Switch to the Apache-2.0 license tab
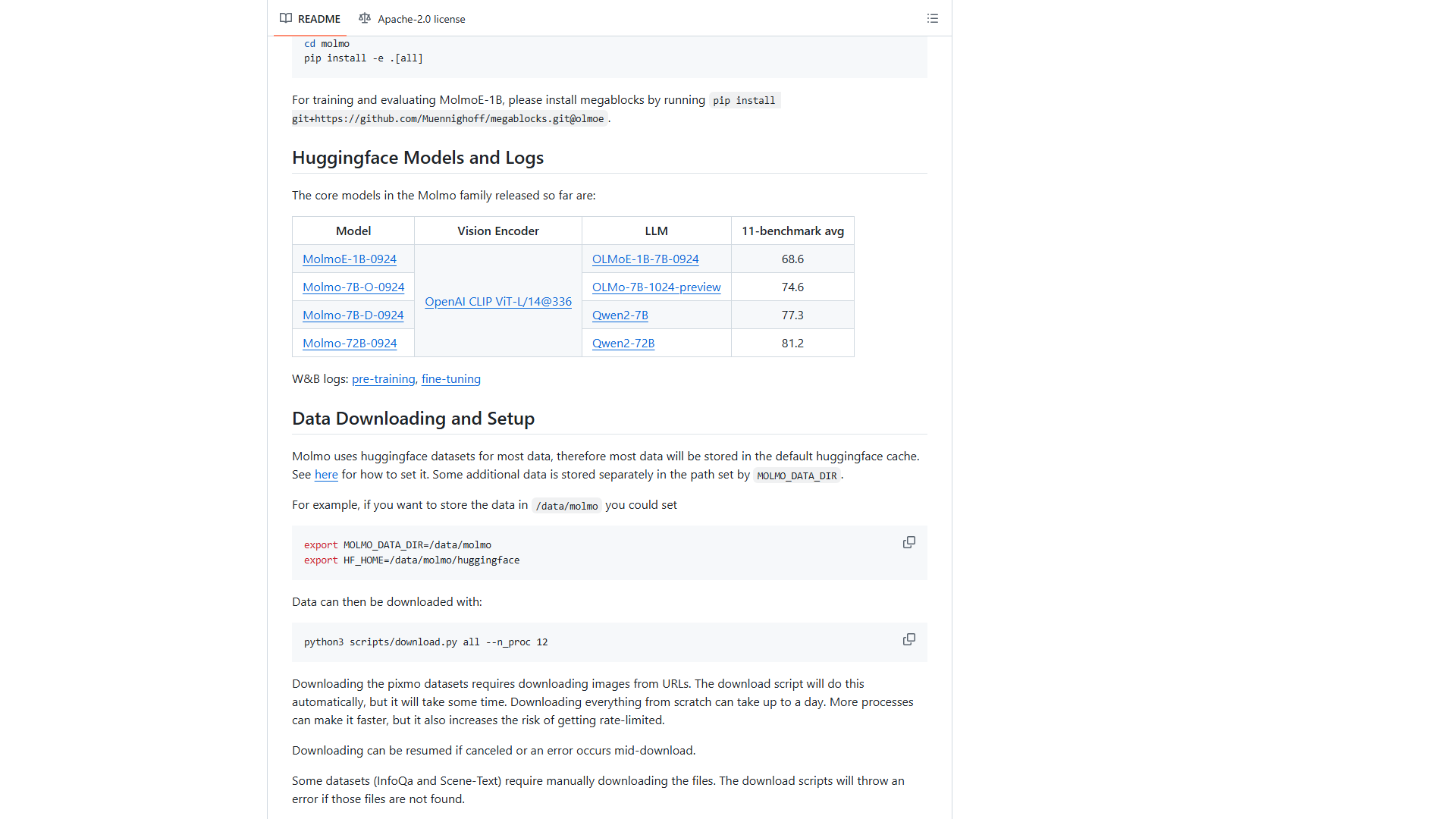Viewport: 1456px width, 819px height. pyautogui.click(x=412, y=18)
